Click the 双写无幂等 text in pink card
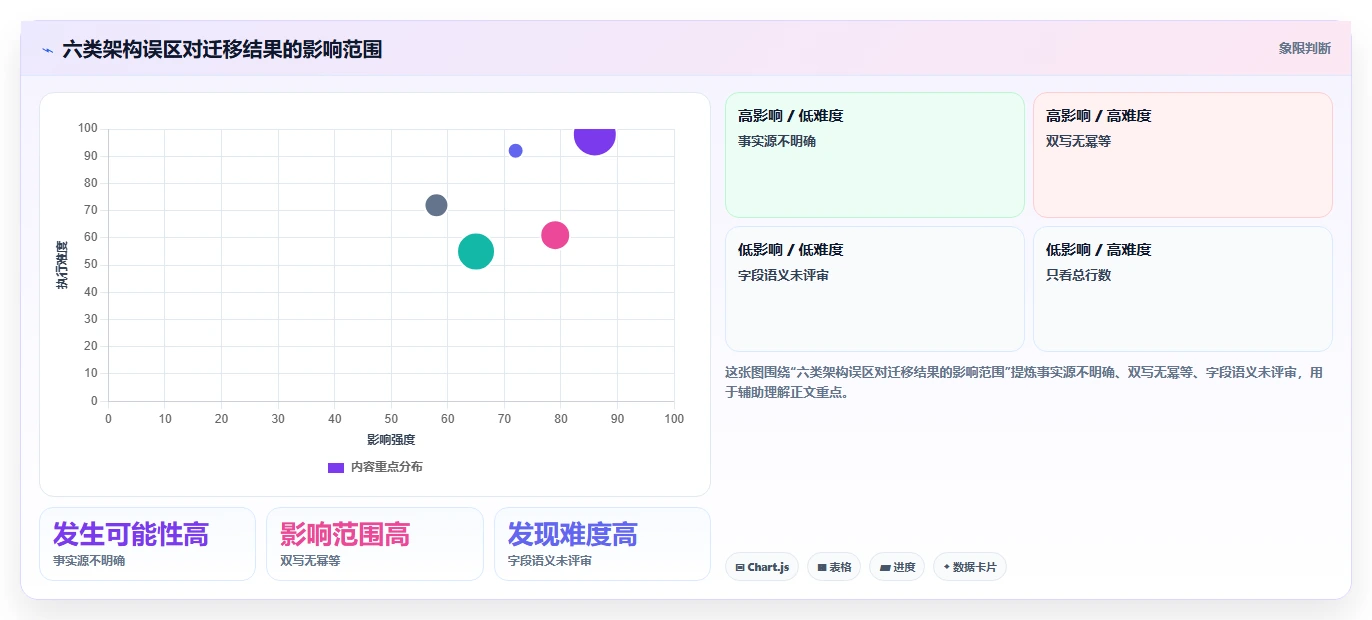 [x=1078, y=142]
